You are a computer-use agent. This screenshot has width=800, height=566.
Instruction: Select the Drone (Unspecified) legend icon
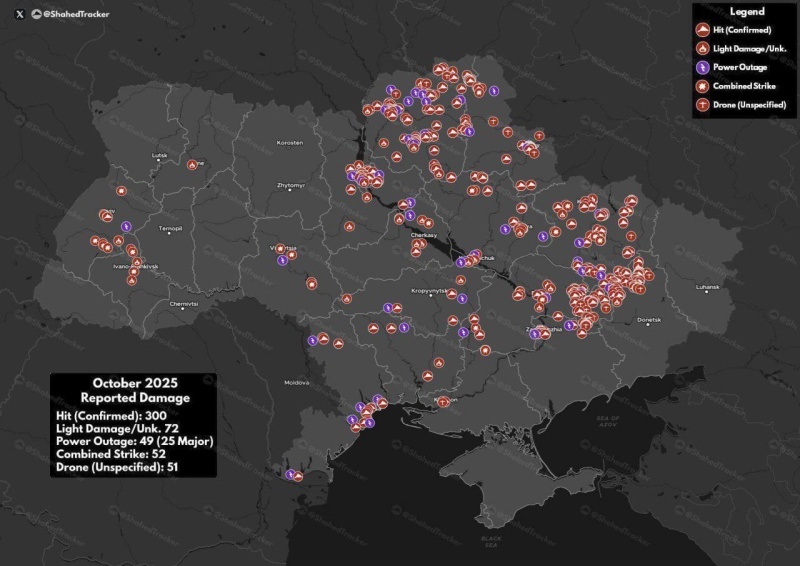703,105
